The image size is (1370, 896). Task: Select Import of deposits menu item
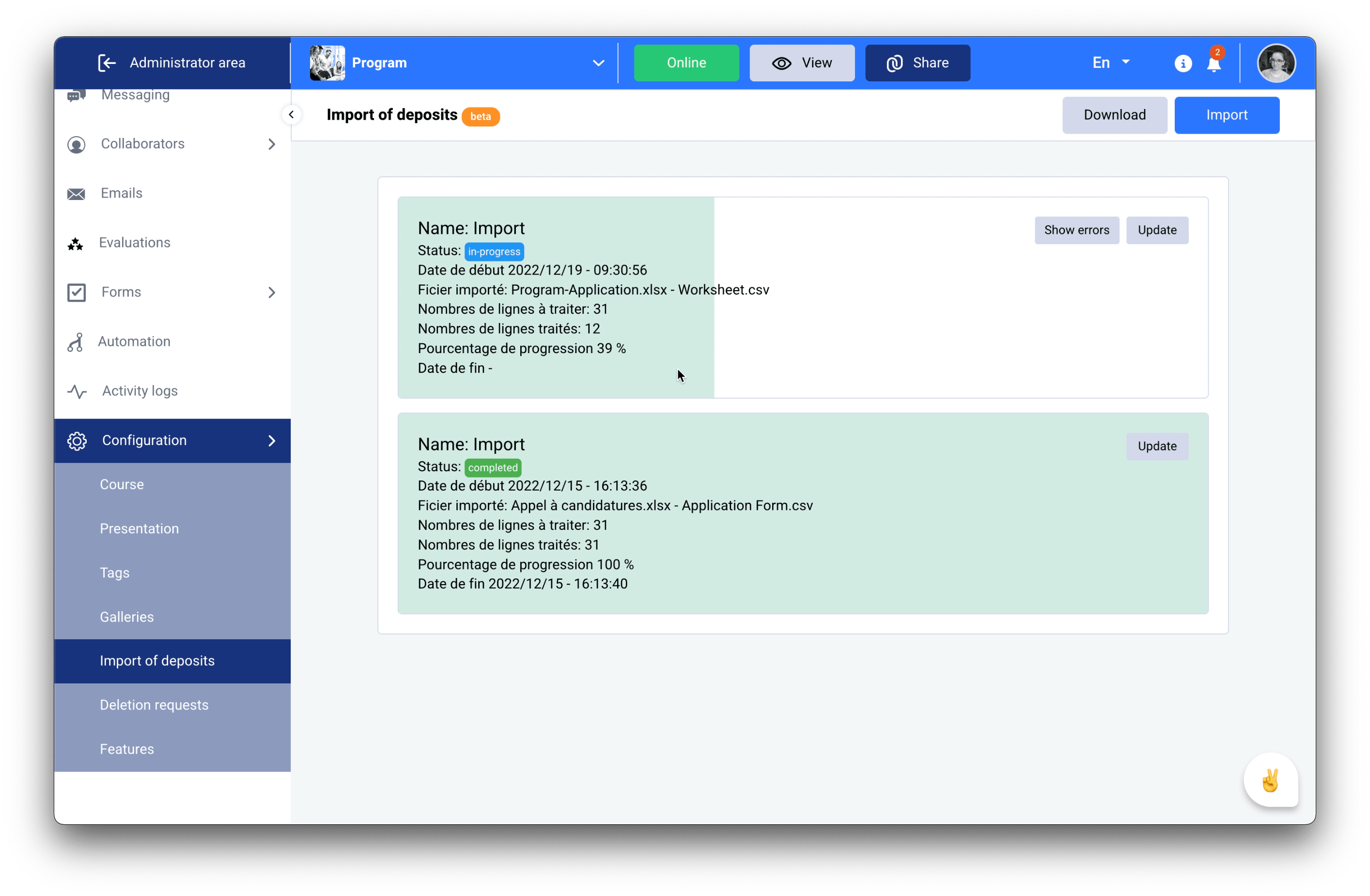[x=172, y=661]
